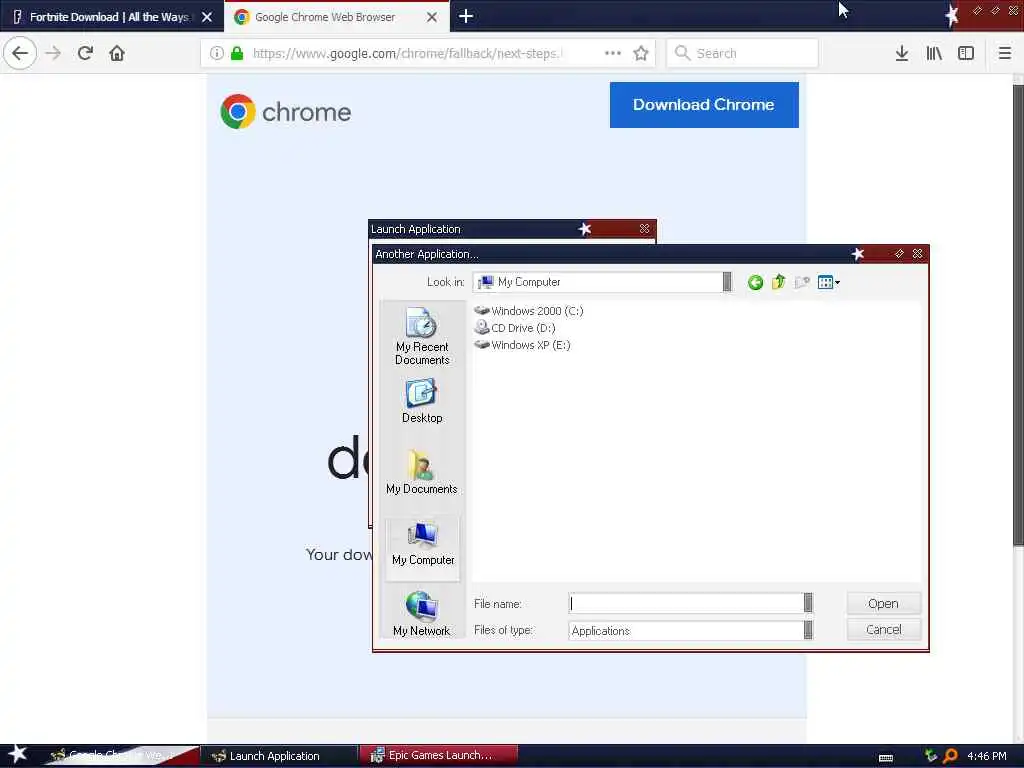The image size is (1024, 768).
Task: Expand the File name dropdown arrow
Action: click(x=808, y=603)
